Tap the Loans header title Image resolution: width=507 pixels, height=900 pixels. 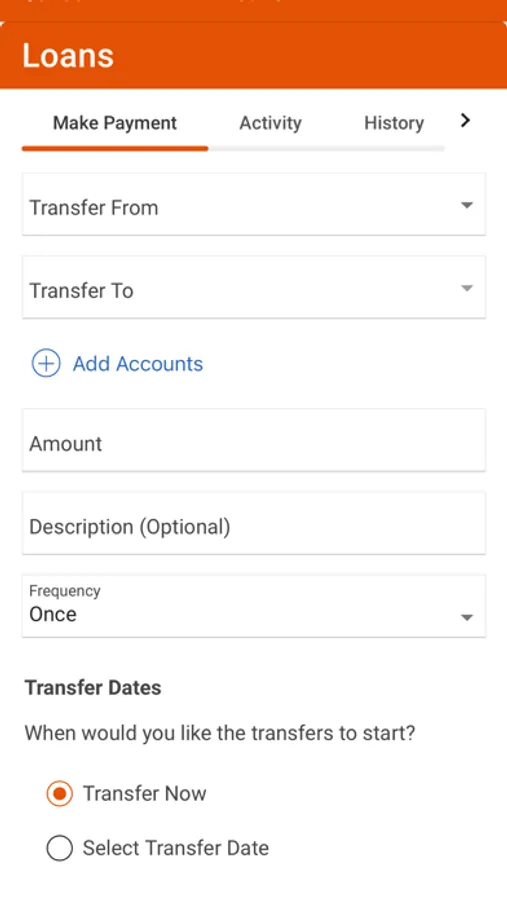(x=68, y=56)
